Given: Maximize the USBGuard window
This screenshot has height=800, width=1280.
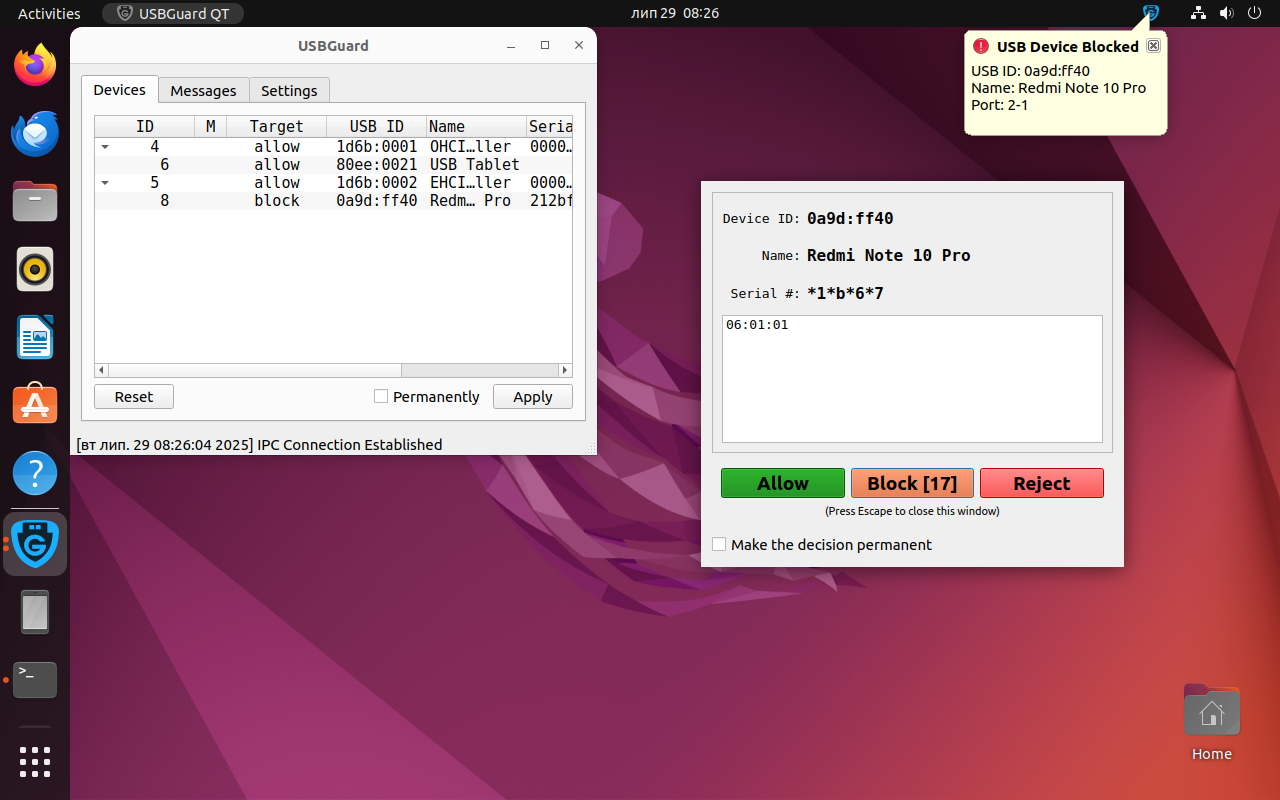Looking at the screenshot, I should click(545, 46).
